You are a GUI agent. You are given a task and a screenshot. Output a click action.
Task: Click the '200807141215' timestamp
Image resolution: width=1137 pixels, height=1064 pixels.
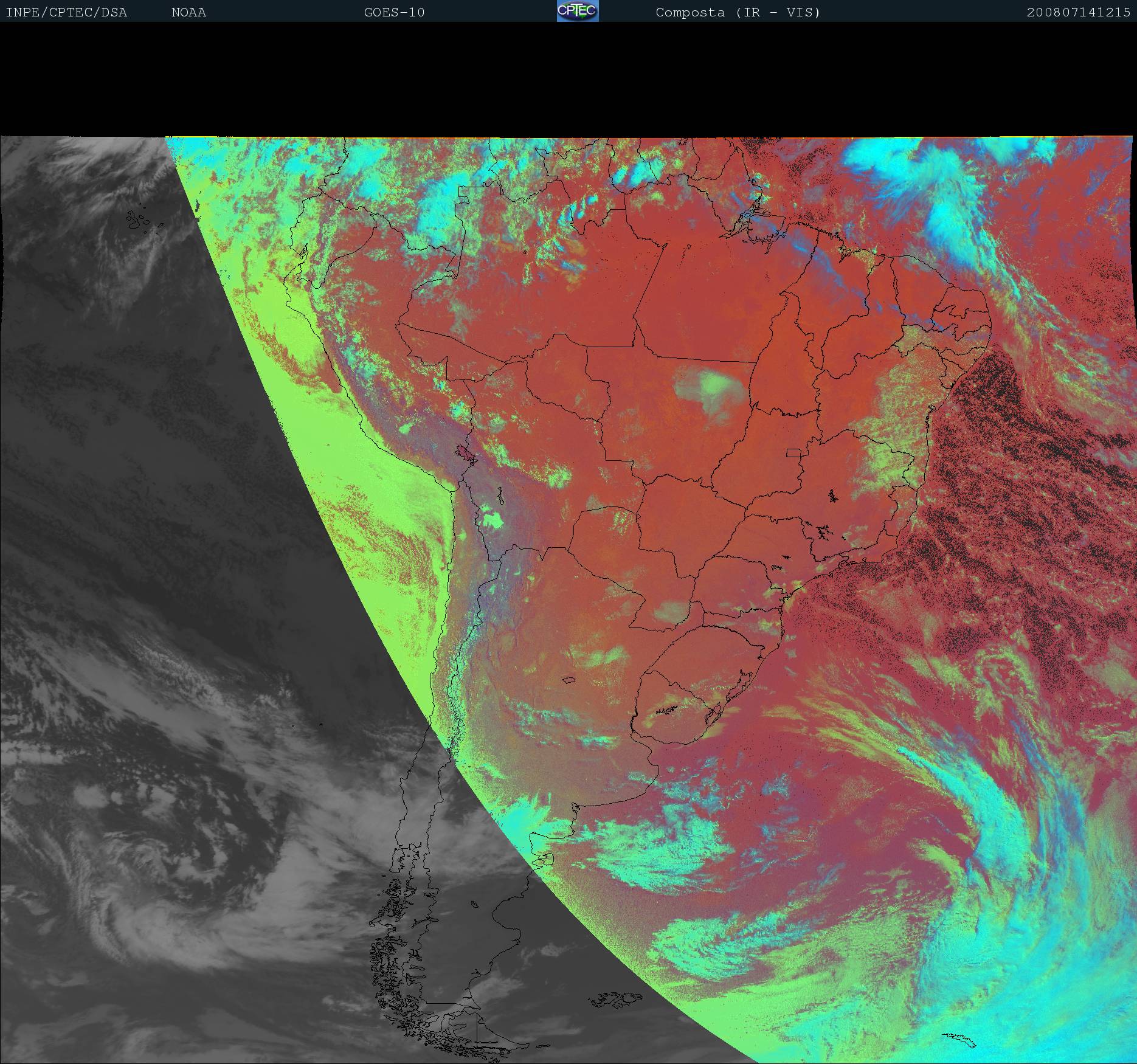[x=1079, y=13]
